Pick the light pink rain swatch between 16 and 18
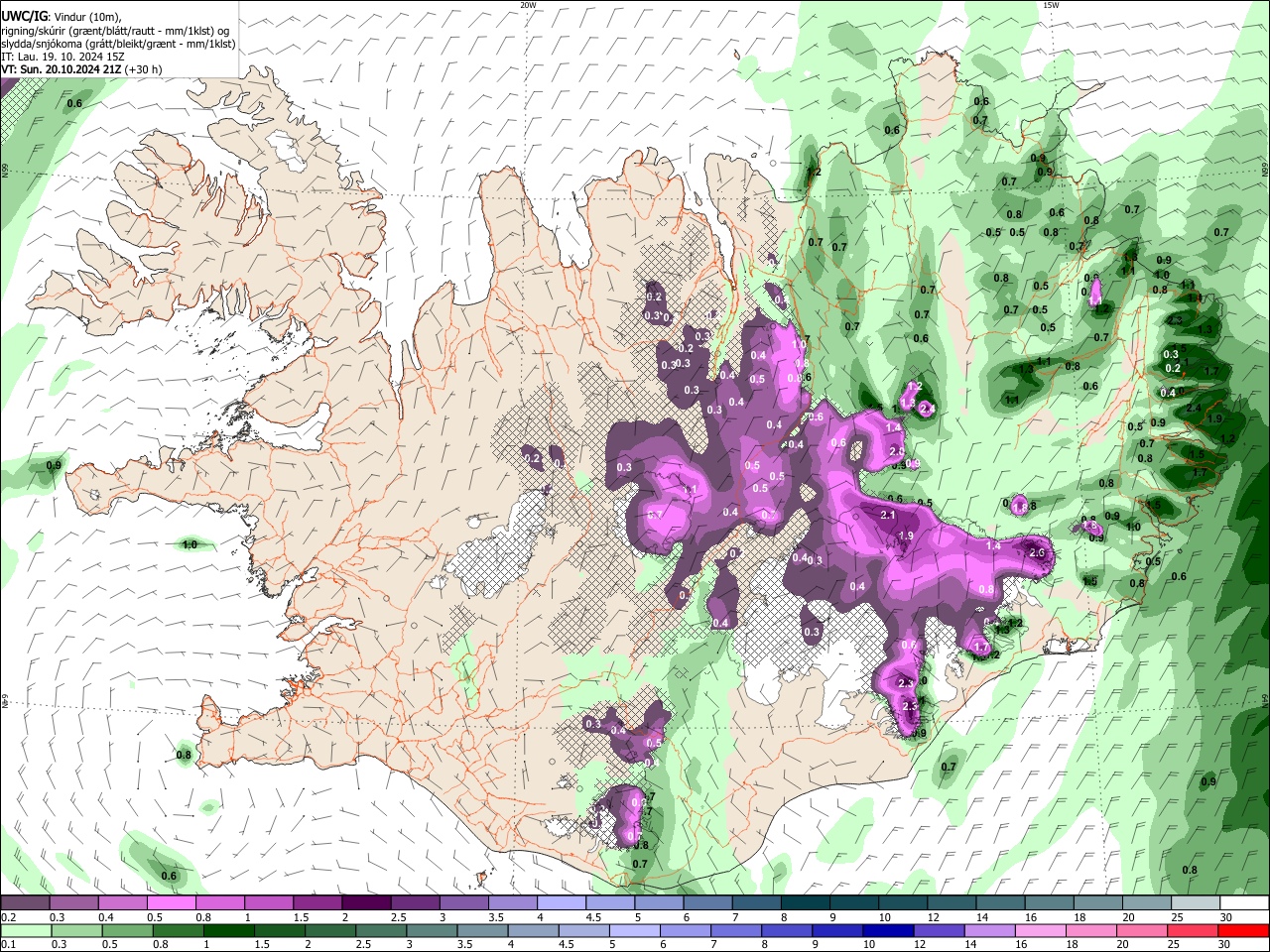1270x952 pixels. (1042, 930)
